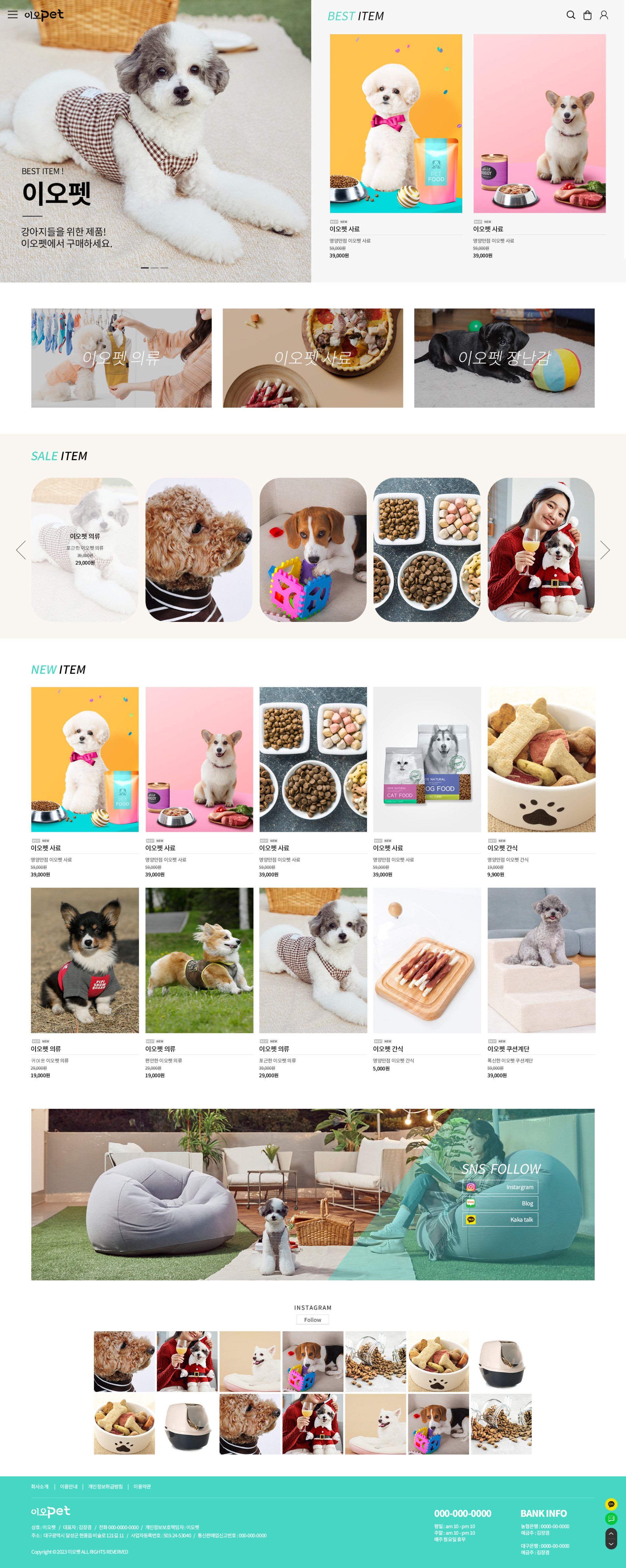Viewport: 626px width, 1568px height.
Task: Open the 이오펫 의류 category banner
Action: coord(121,358)
